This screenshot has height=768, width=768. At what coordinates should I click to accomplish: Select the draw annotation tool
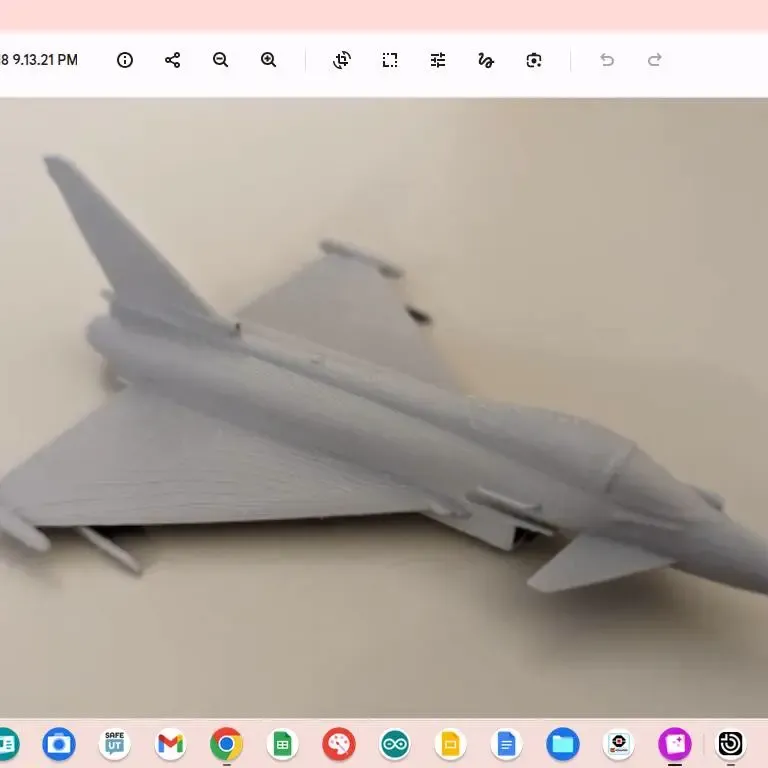486,60
